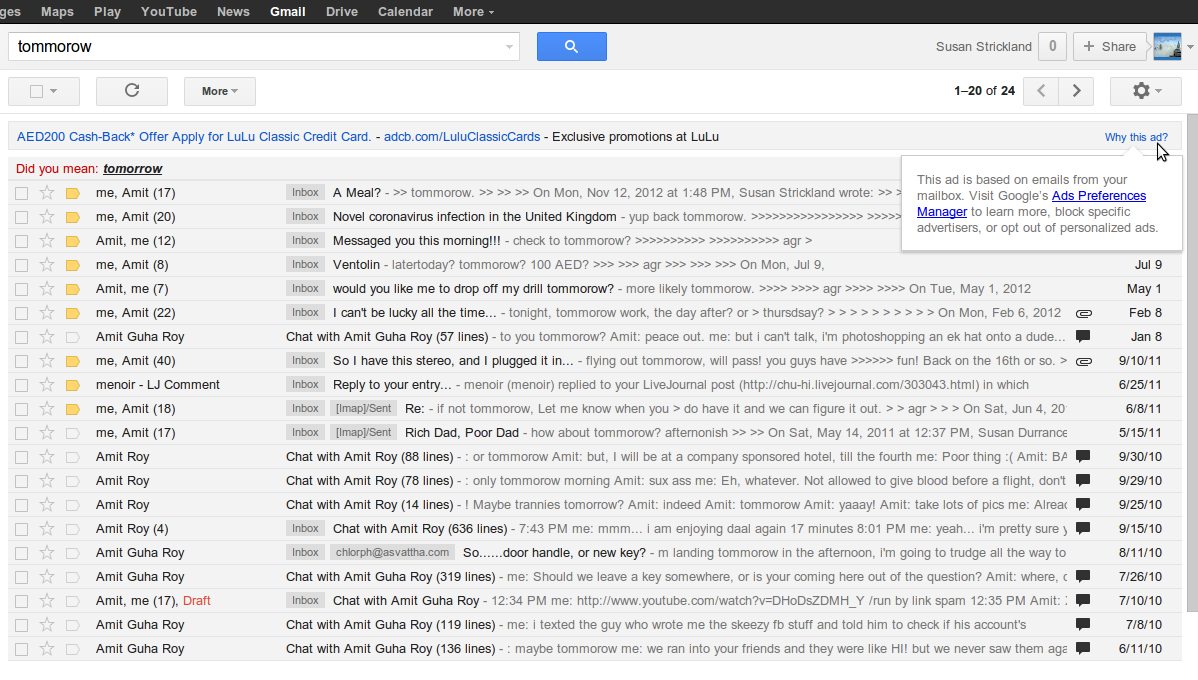
Task: Click importance marker on 'Ventolin' row
Action: pyautogui.click(x=73, y=266)
